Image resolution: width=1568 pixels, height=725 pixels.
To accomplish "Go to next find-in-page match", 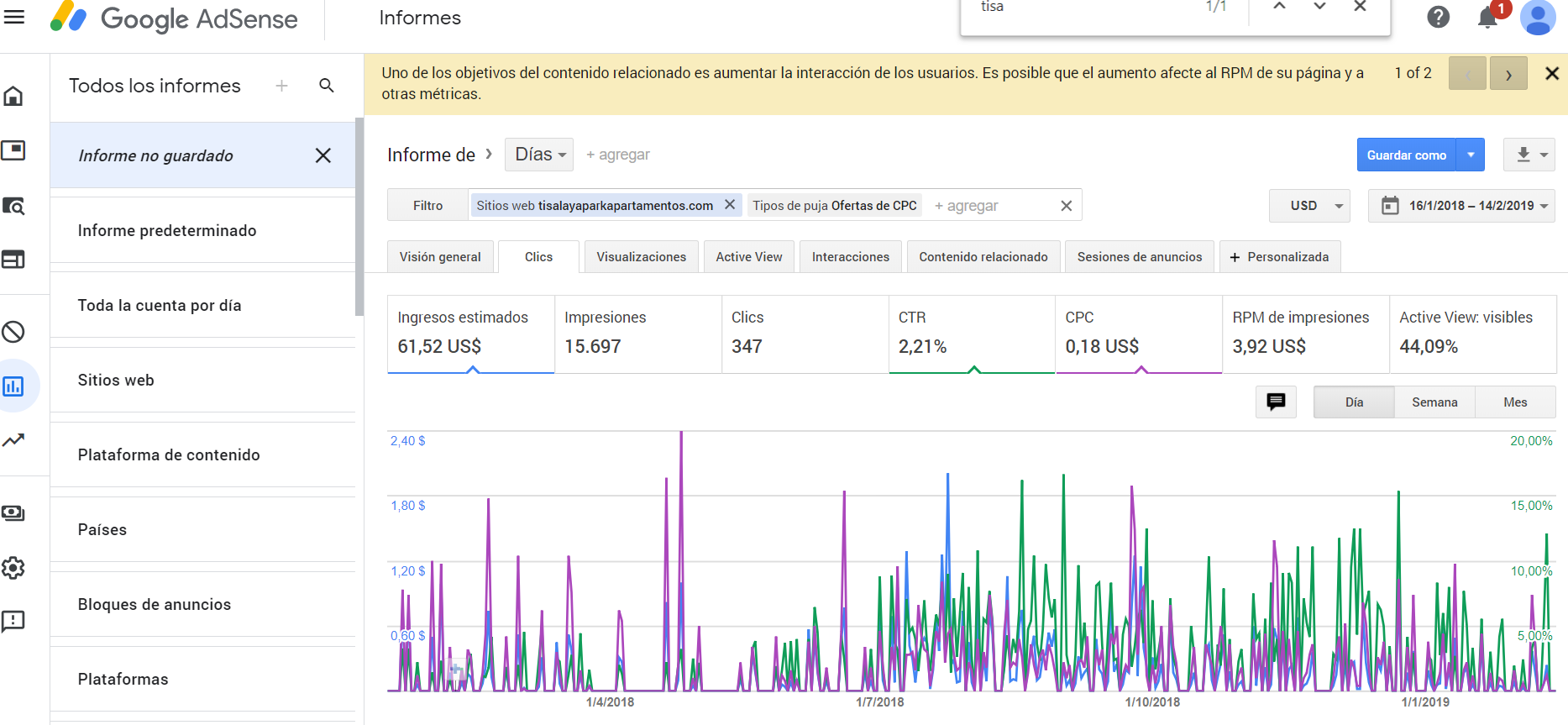I will [x=1320, y=7].
